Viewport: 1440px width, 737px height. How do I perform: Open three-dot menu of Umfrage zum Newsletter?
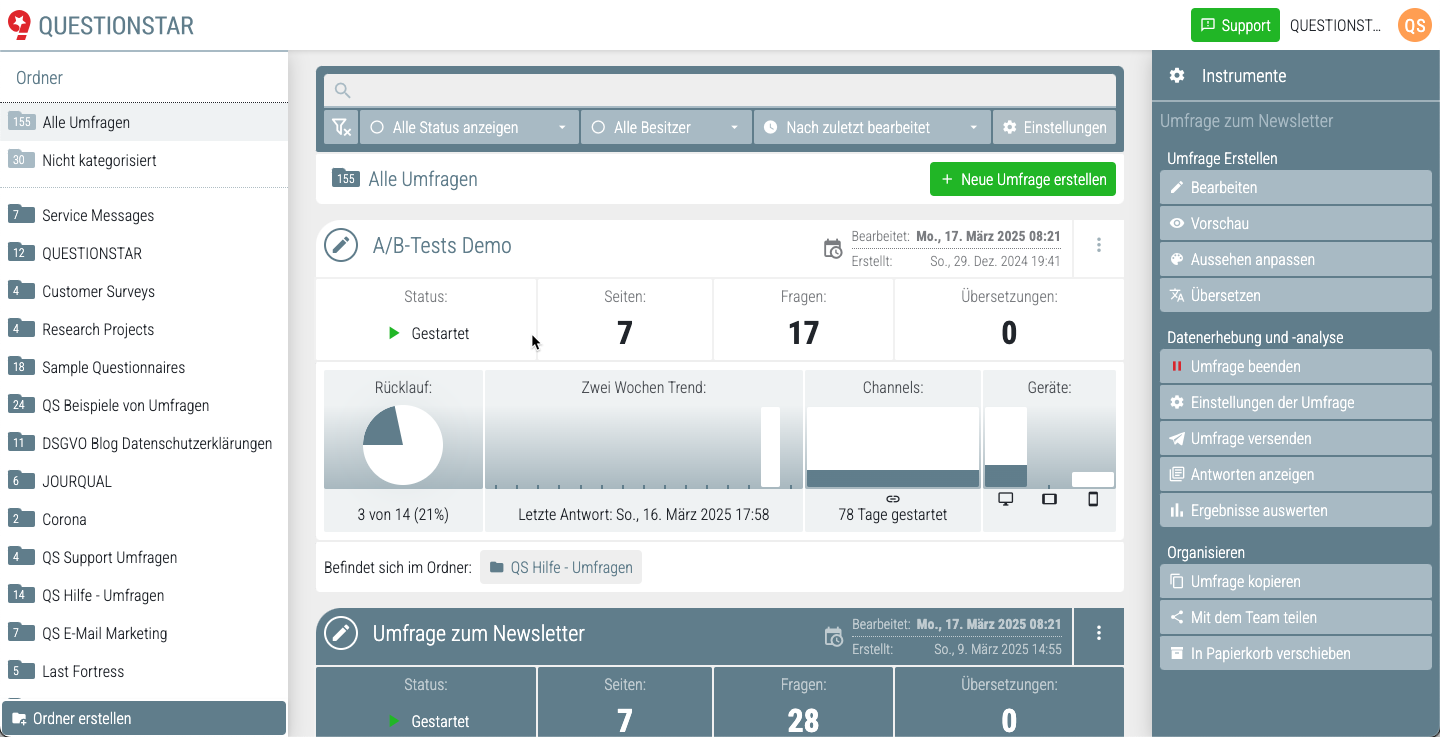pyautogui.click(x=1099, y=633)
